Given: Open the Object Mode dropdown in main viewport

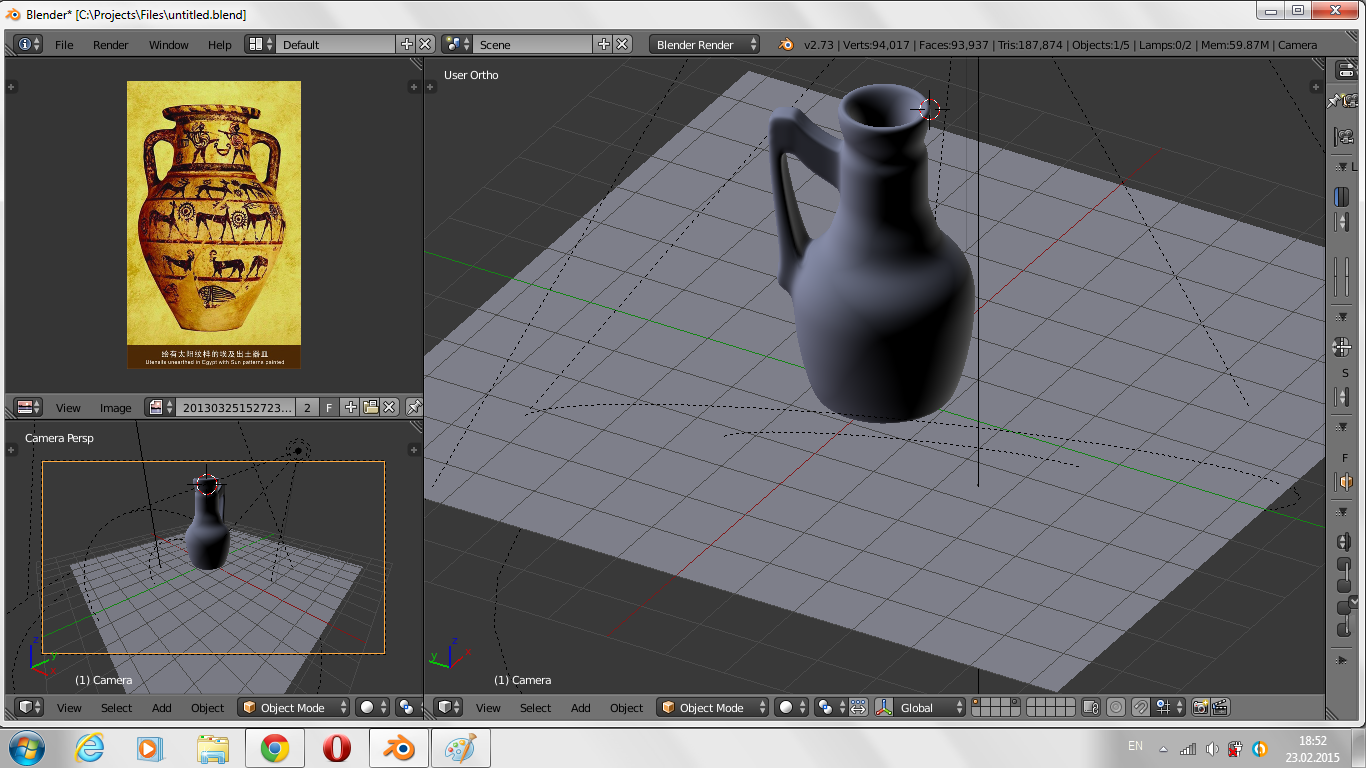Looking at the screenshot, I should (712, 708).
